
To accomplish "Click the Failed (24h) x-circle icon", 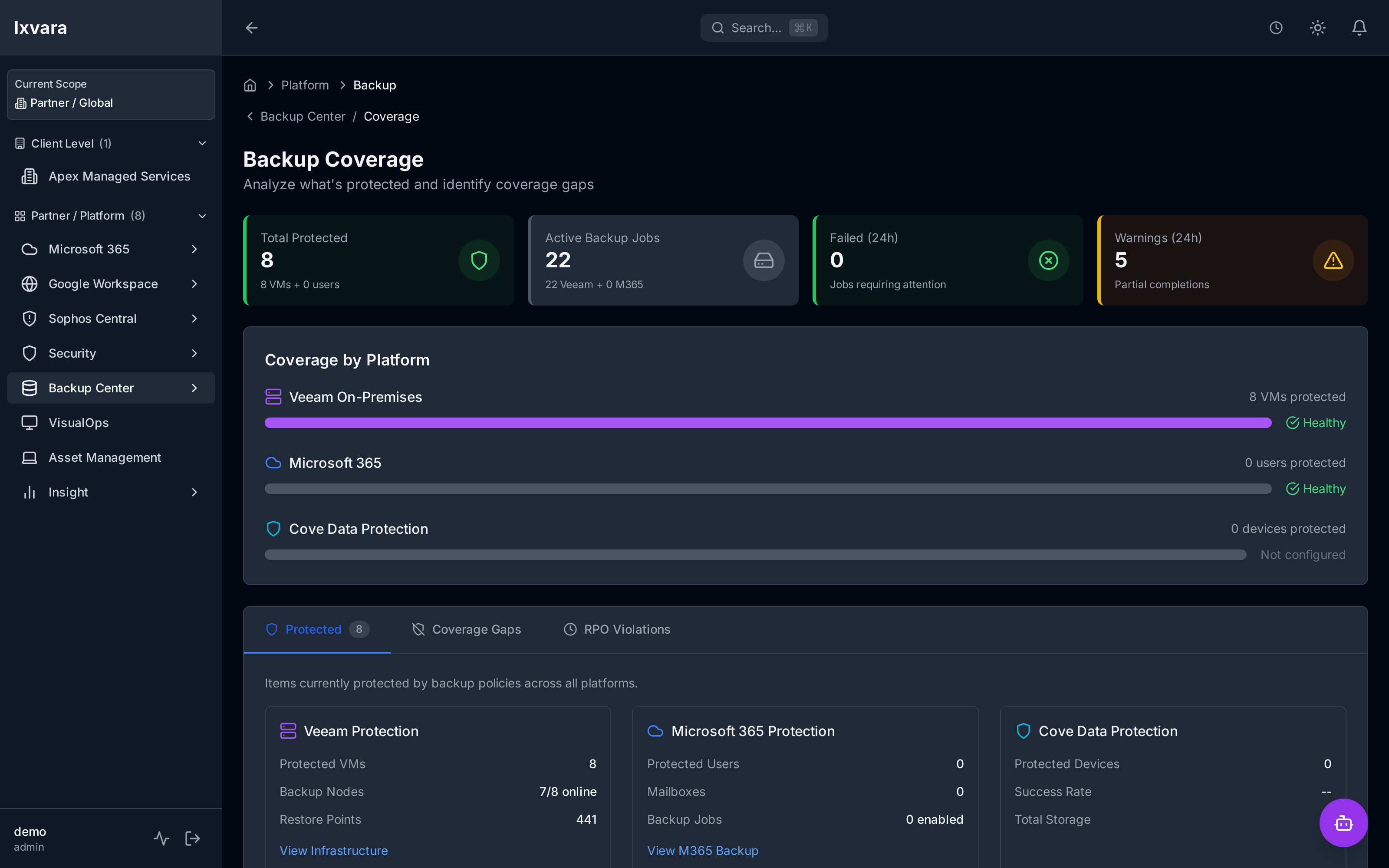I will (x=1049, y=261).
